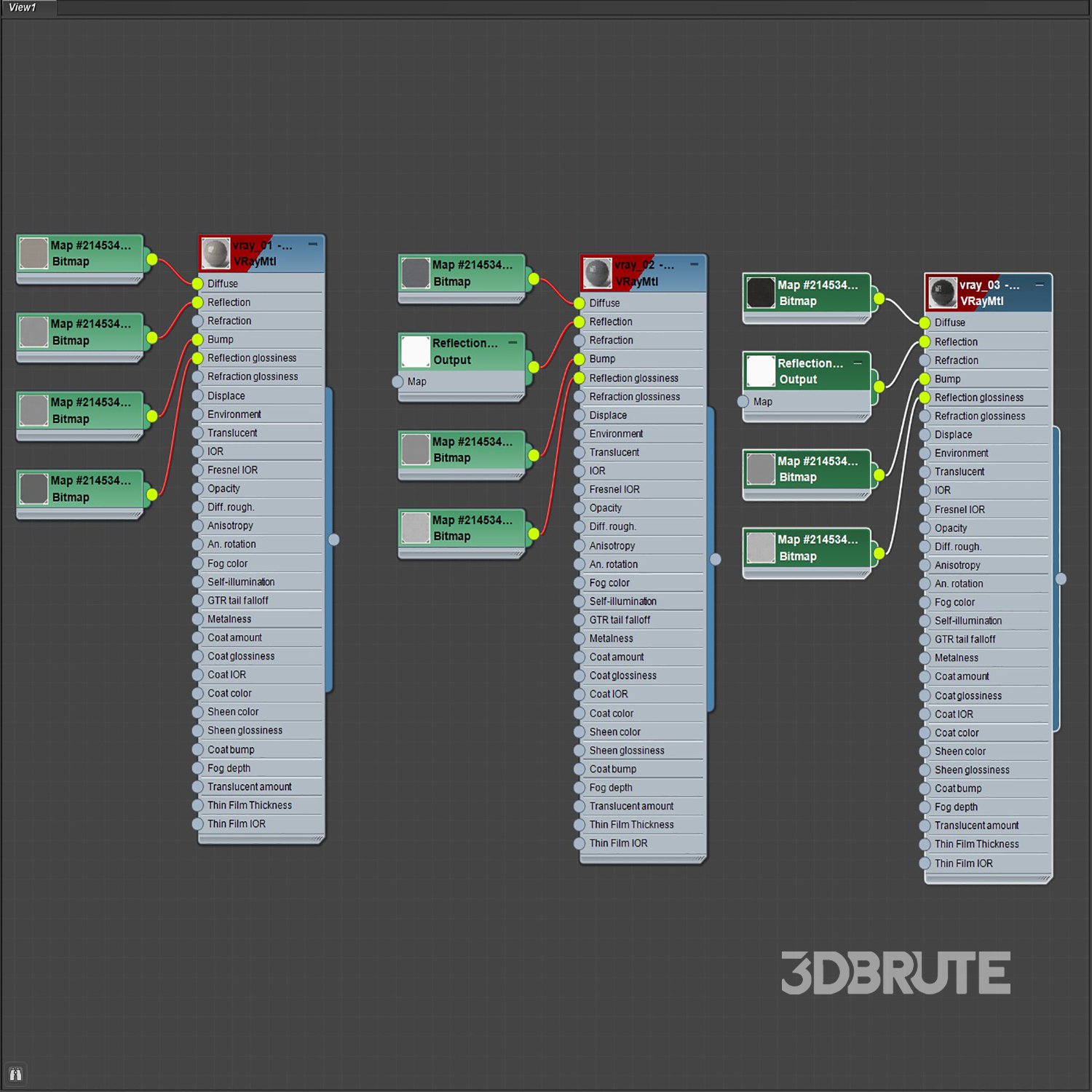Click Map input socket of Reflection Output beside vray_02
Screen dimensions: 1092x1092
(397, 381)
